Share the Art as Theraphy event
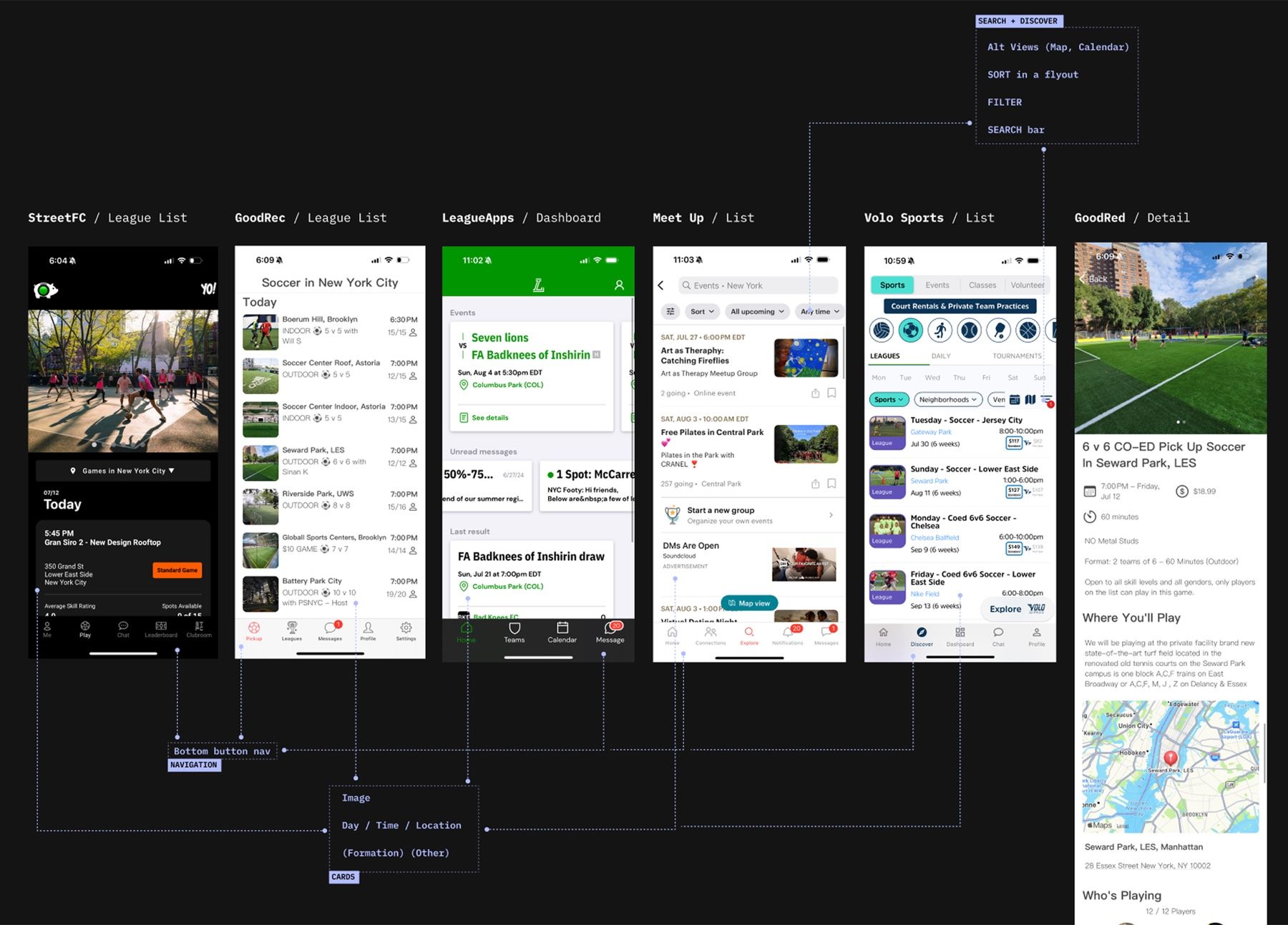The image size is (1288, 925). [x=815, y=393]
